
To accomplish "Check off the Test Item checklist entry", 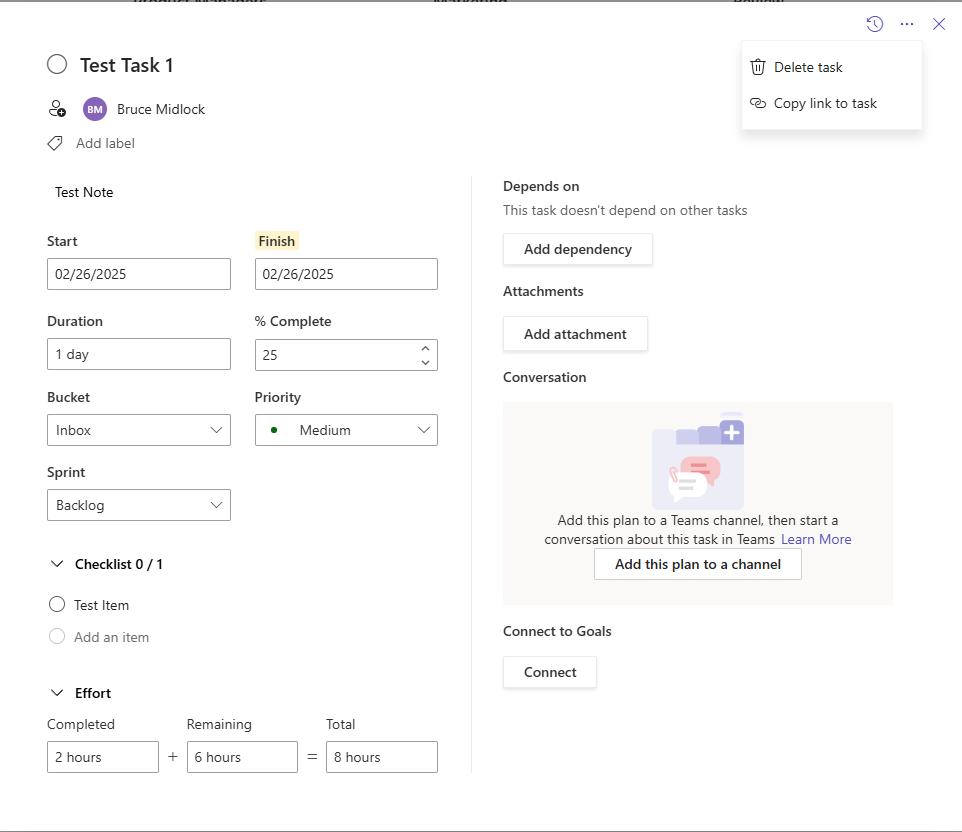I will pos(57,604).
